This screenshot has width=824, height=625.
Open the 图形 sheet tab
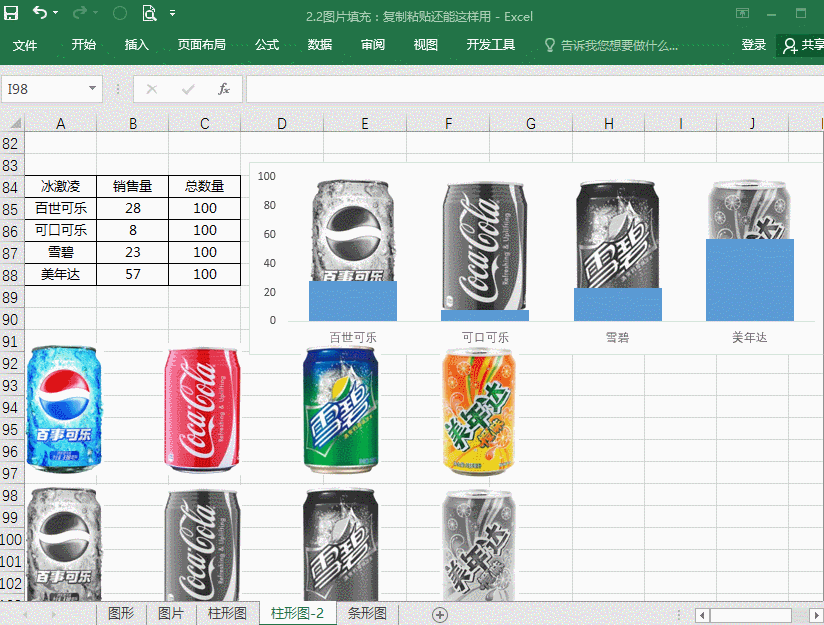[x=121, y=613]
